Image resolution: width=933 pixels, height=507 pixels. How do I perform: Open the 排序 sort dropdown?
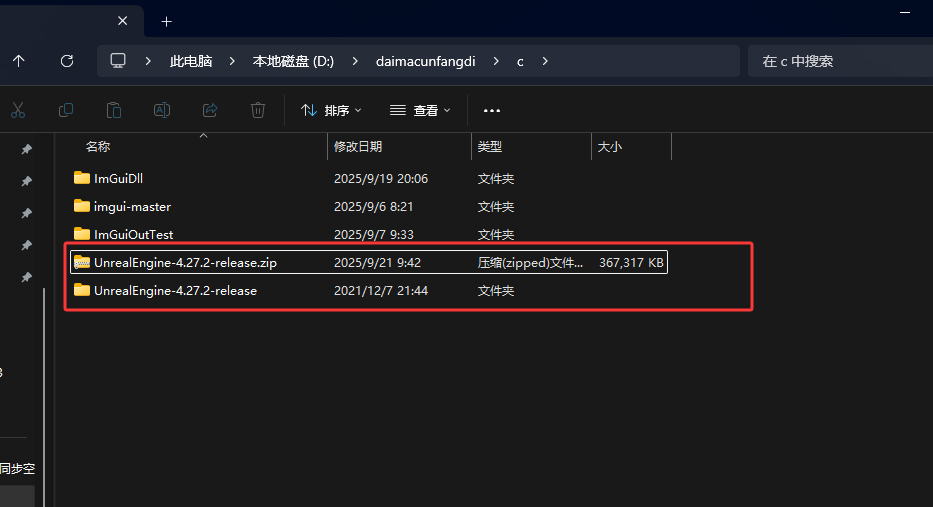pyautogui.click(x=331, y=110)
